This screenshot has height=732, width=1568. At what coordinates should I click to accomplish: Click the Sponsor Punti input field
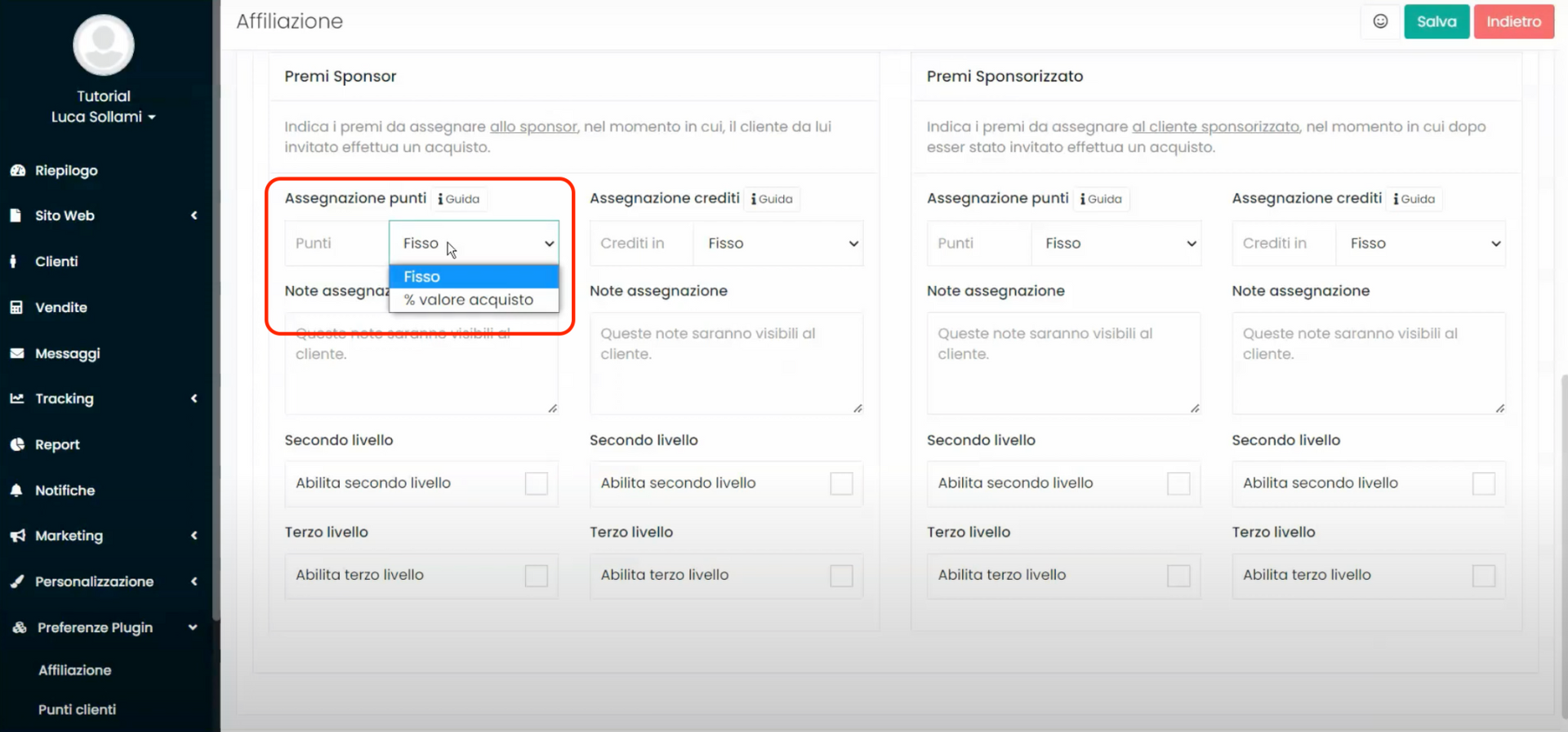[336, 243]
